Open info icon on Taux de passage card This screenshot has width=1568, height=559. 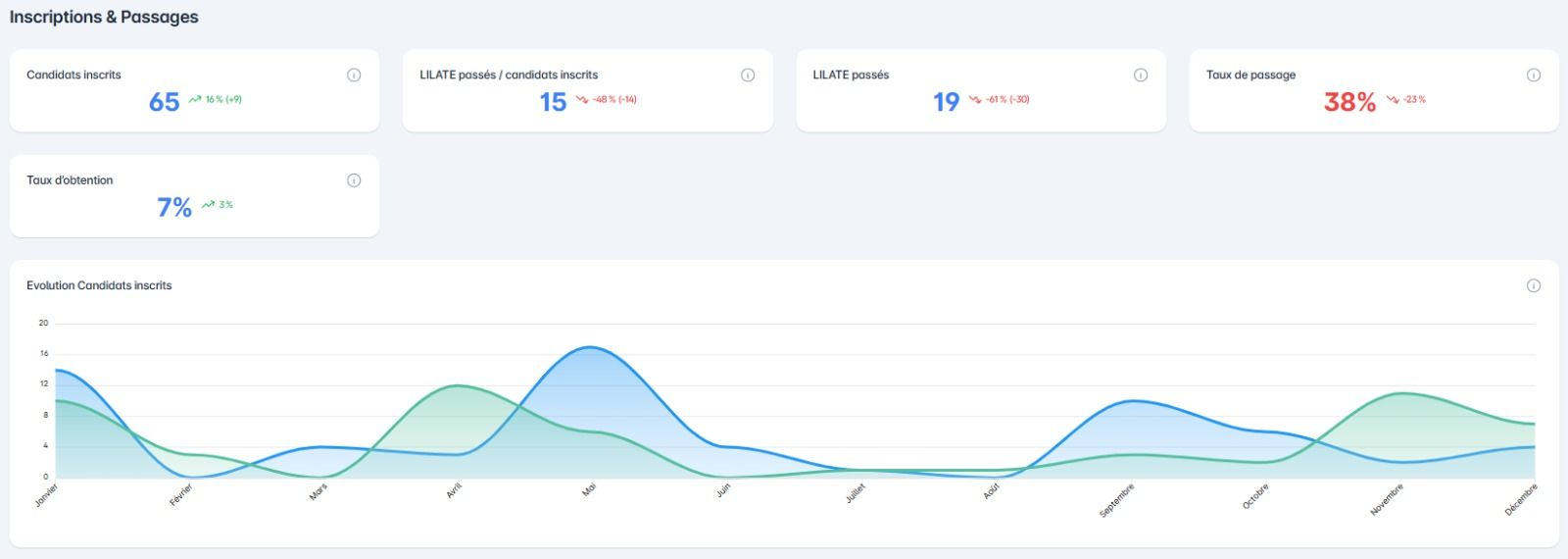tap(1534, 75)
